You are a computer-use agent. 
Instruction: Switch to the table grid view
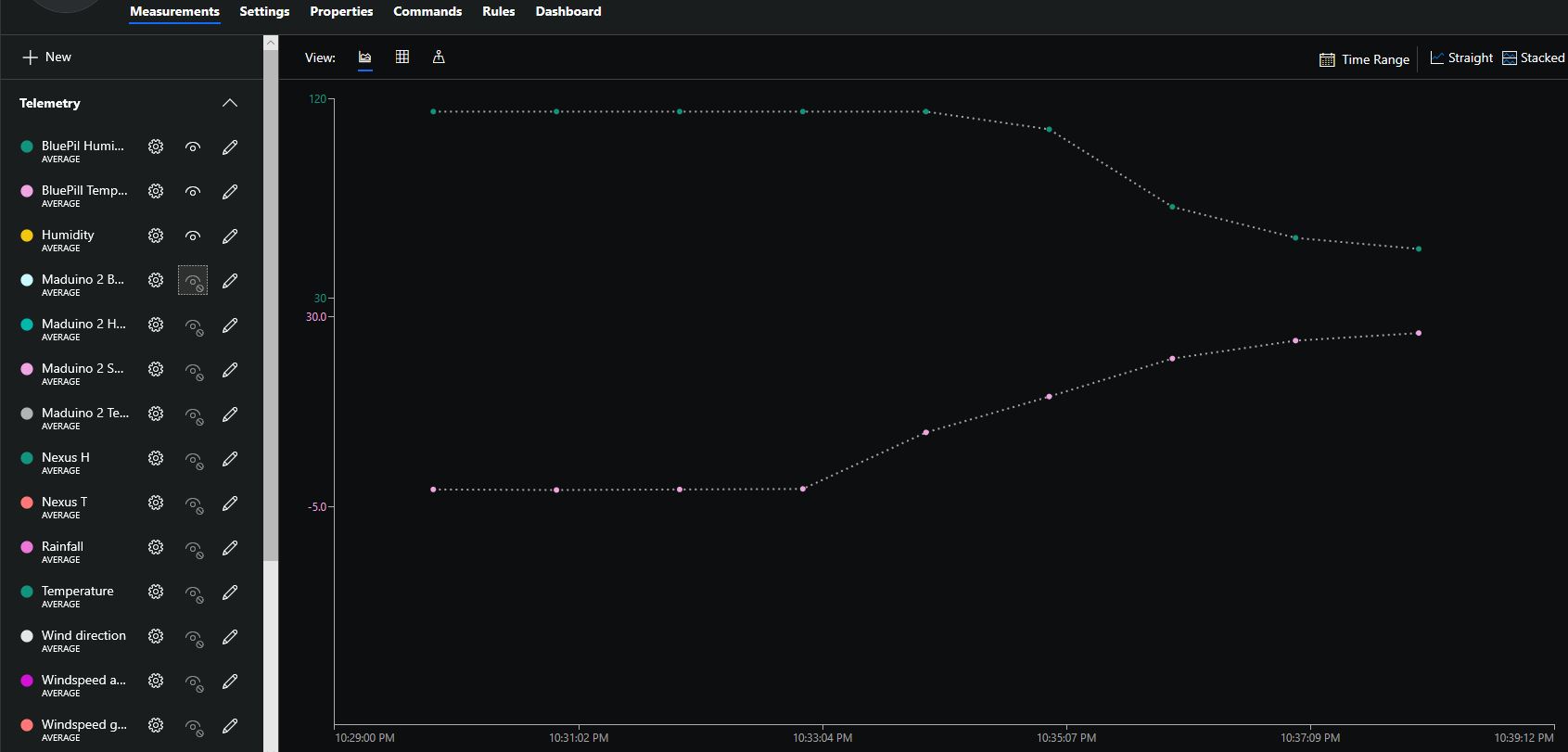pyautogui.click(x=402, y=57)
